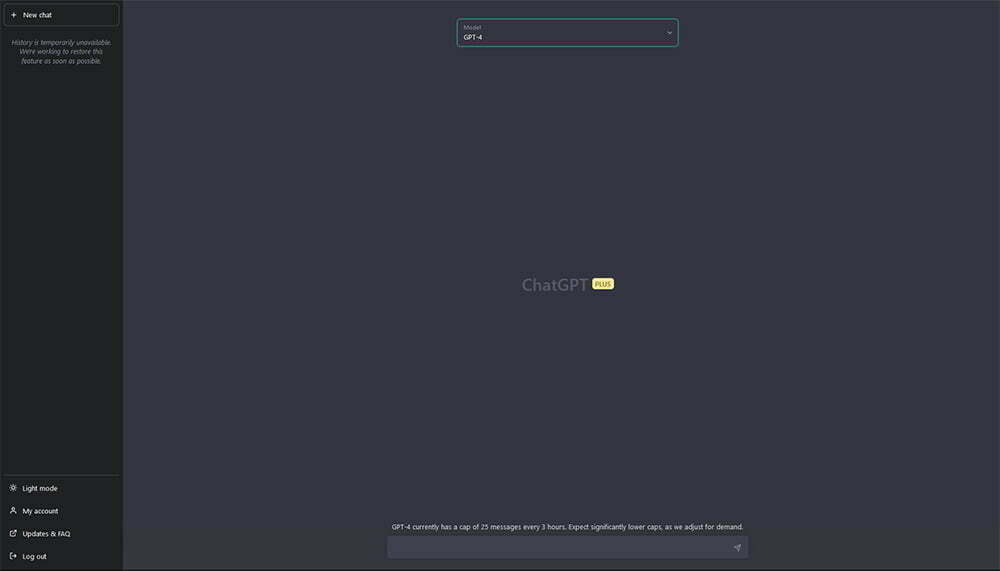The height and width of the screenshot is (571, 1000).
Task: Expand the Model dropdown chevron arrow
Action: tap(669, 33)
